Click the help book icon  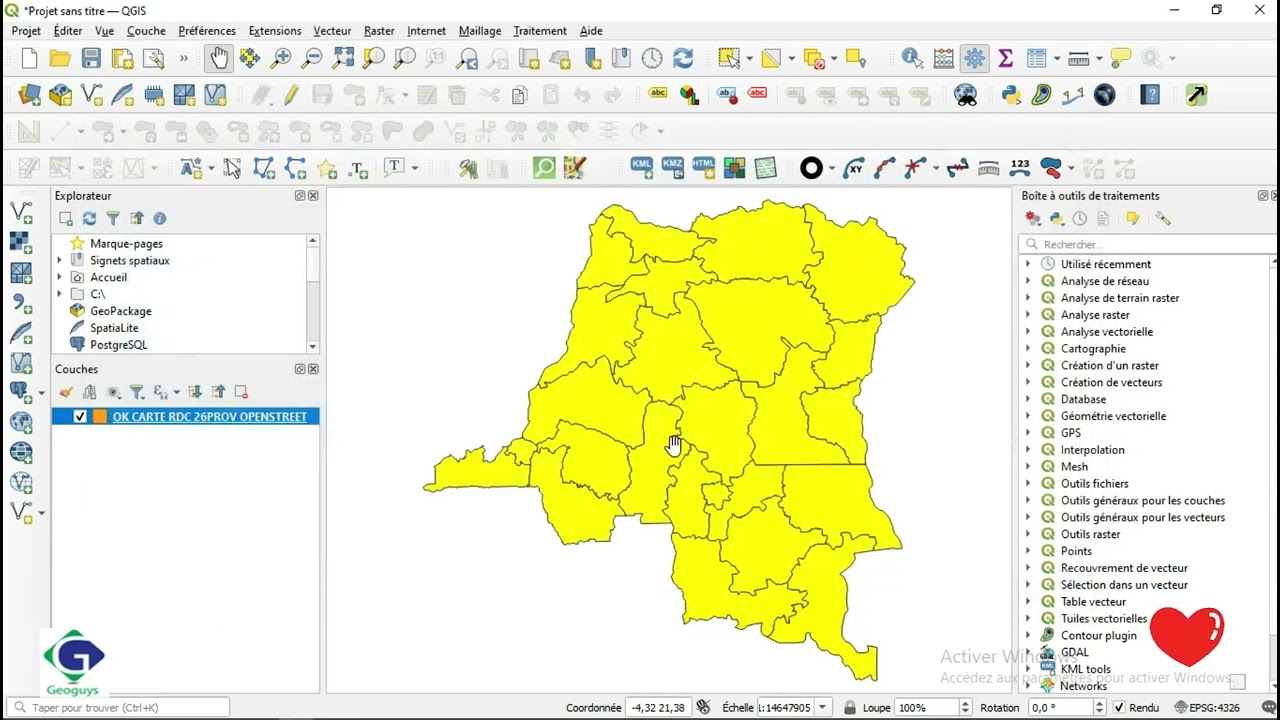(x=1151, y=95)
